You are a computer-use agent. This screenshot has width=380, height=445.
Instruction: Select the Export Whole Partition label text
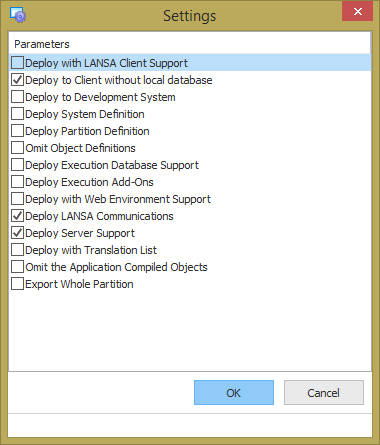point(79,284)
